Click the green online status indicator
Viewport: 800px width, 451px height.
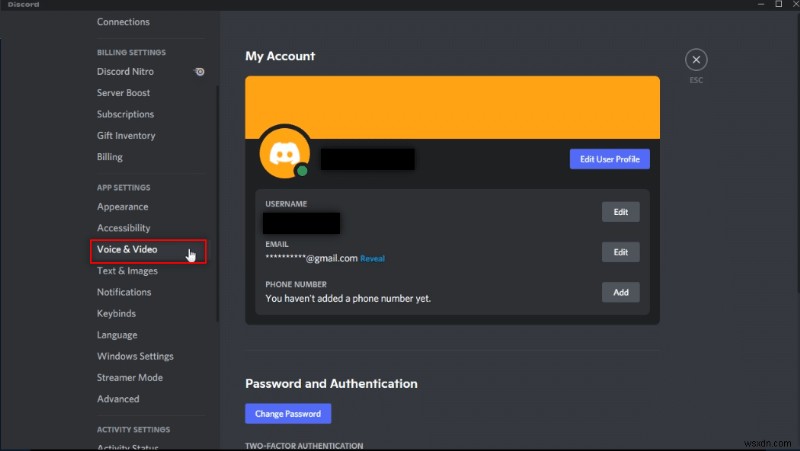click(x=301, y=170)
